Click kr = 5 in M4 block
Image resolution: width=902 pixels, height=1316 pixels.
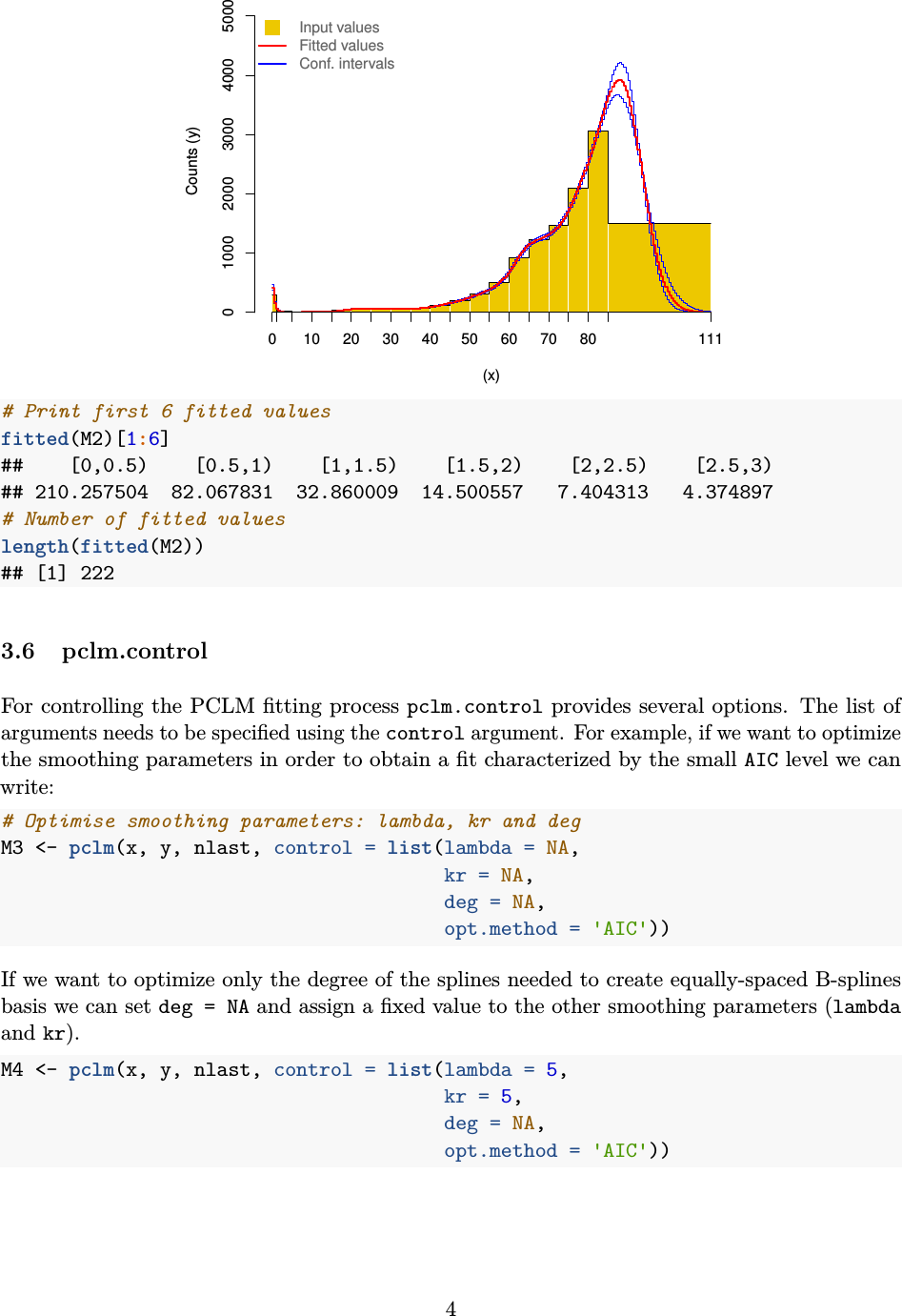point(482,1097)
